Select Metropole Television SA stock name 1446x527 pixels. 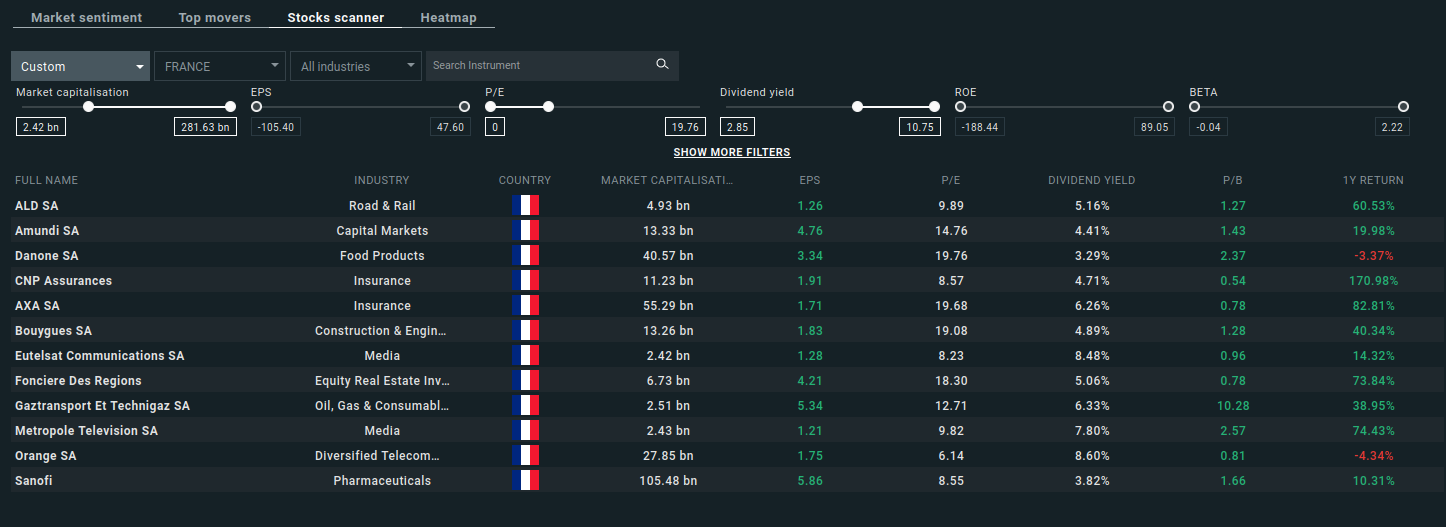pos(86,431)
